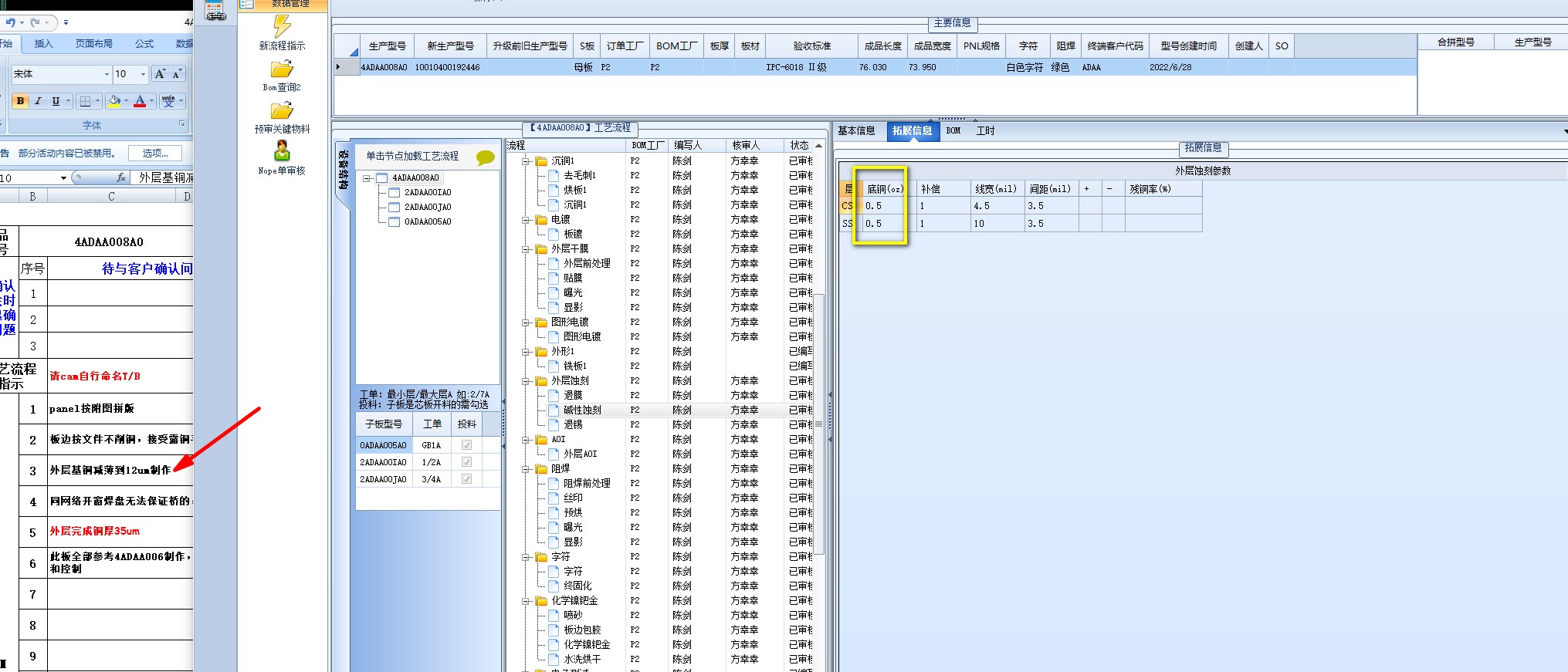Click the 生产型号 column header
The width and height of the screenshot is (1568, 672).
tap(387, 46)
